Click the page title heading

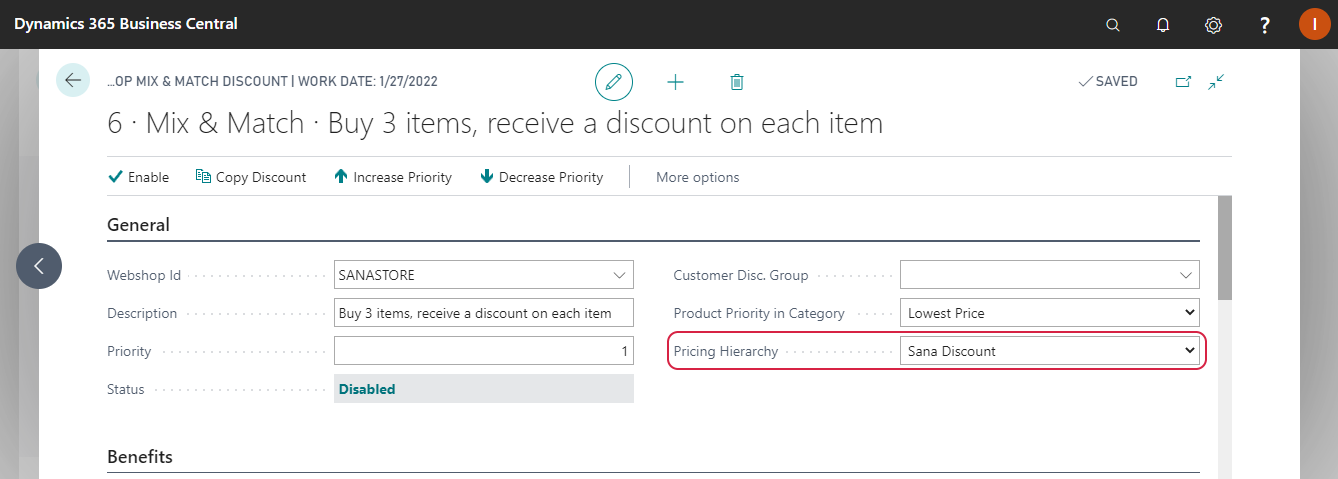coord(495,124)
